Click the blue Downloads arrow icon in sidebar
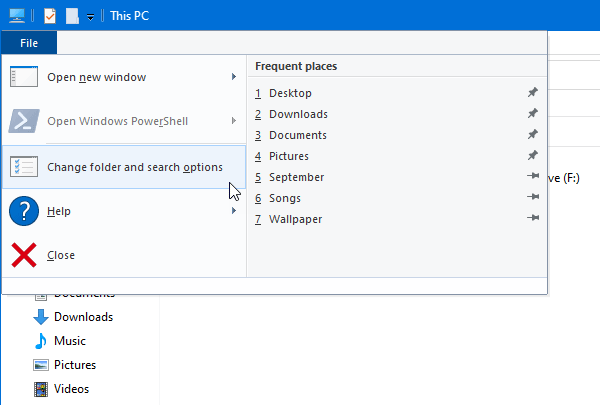The height and width of the screenshot is (405, 600). pyautogui.click(x=41, y=317)
